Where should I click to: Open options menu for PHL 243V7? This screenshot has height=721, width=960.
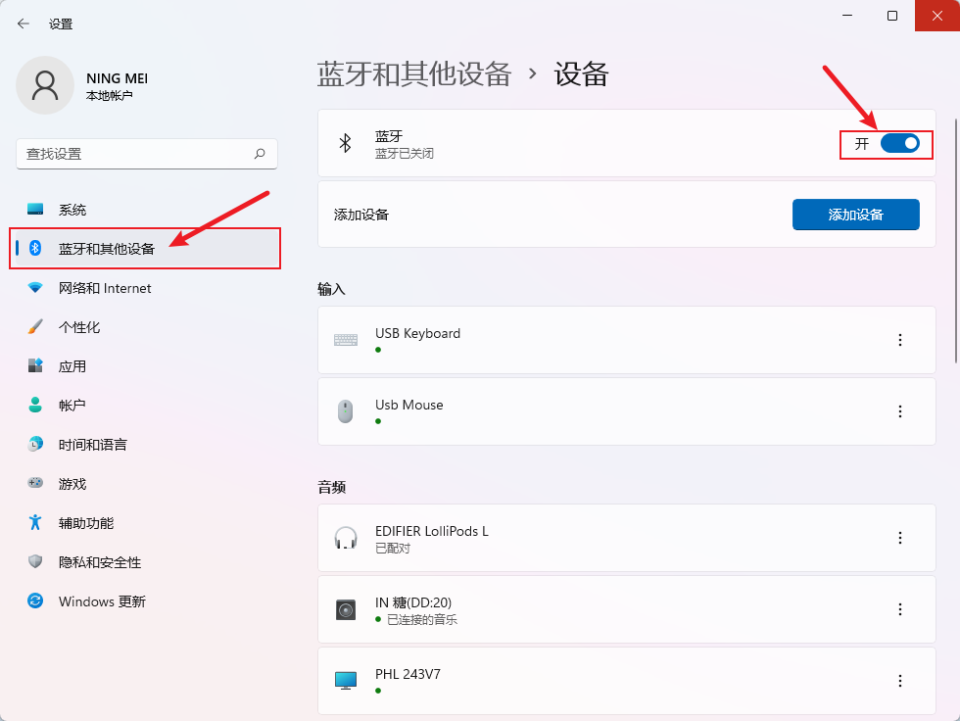(x=900, y=680)
